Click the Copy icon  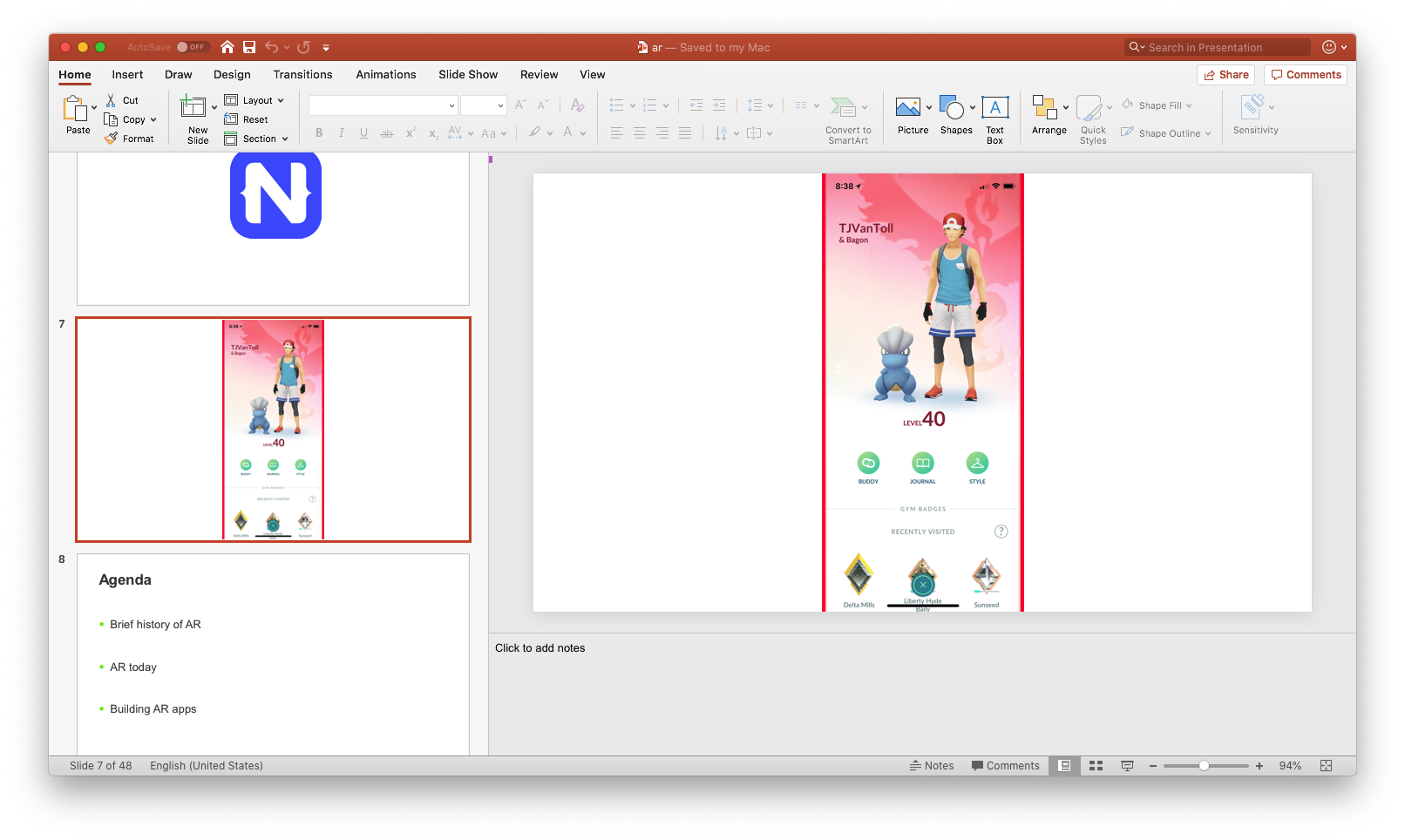pyautogui.click(x=111, y=119)
